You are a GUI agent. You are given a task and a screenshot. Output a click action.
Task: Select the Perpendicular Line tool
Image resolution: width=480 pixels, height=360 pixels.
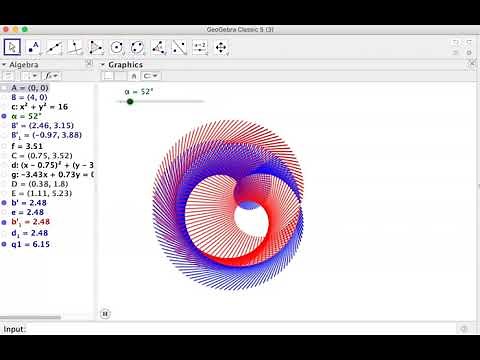pyautogui.click(x=75, y=47)
